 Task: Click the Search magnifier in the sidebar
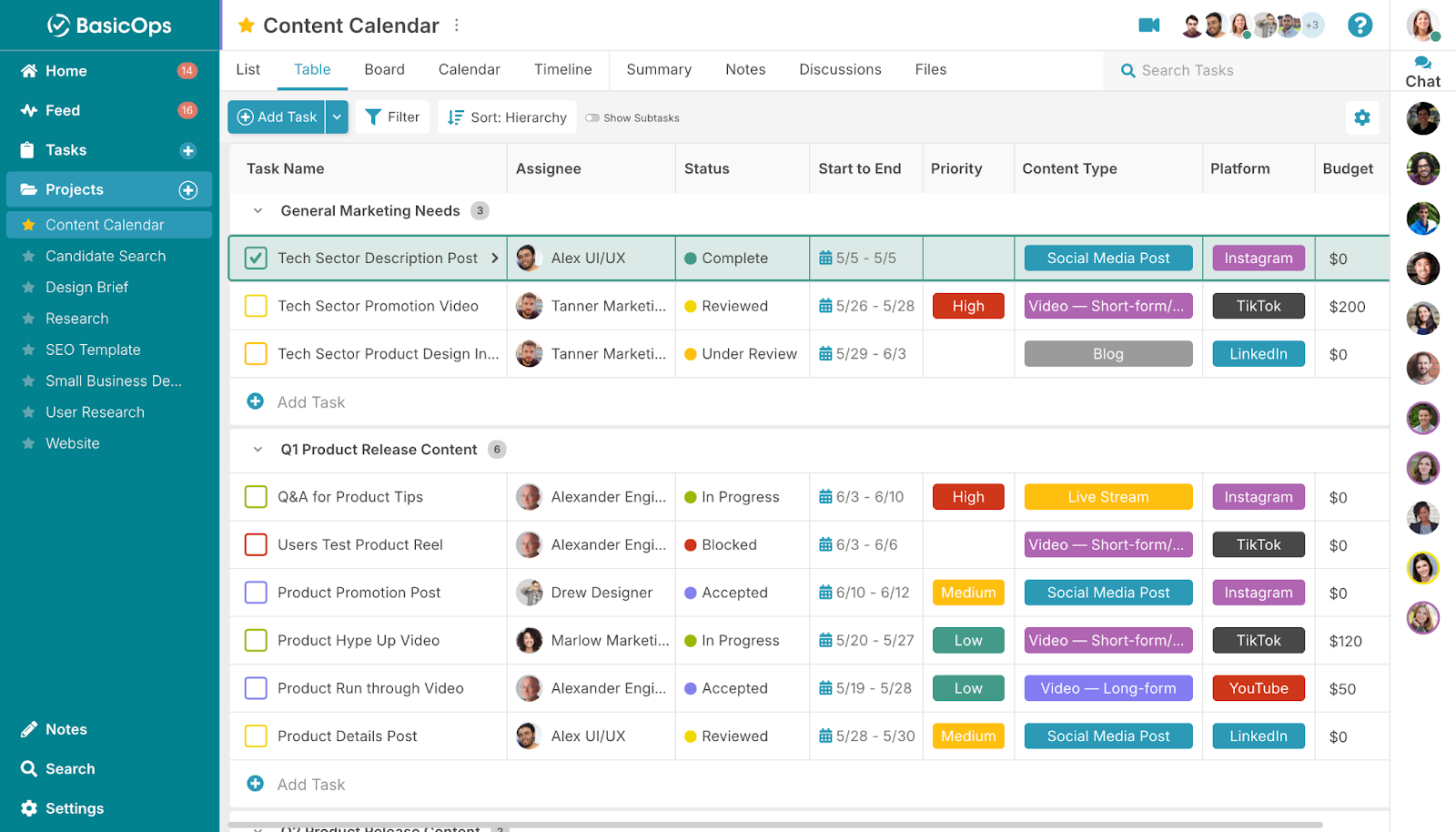pos(31,768)
